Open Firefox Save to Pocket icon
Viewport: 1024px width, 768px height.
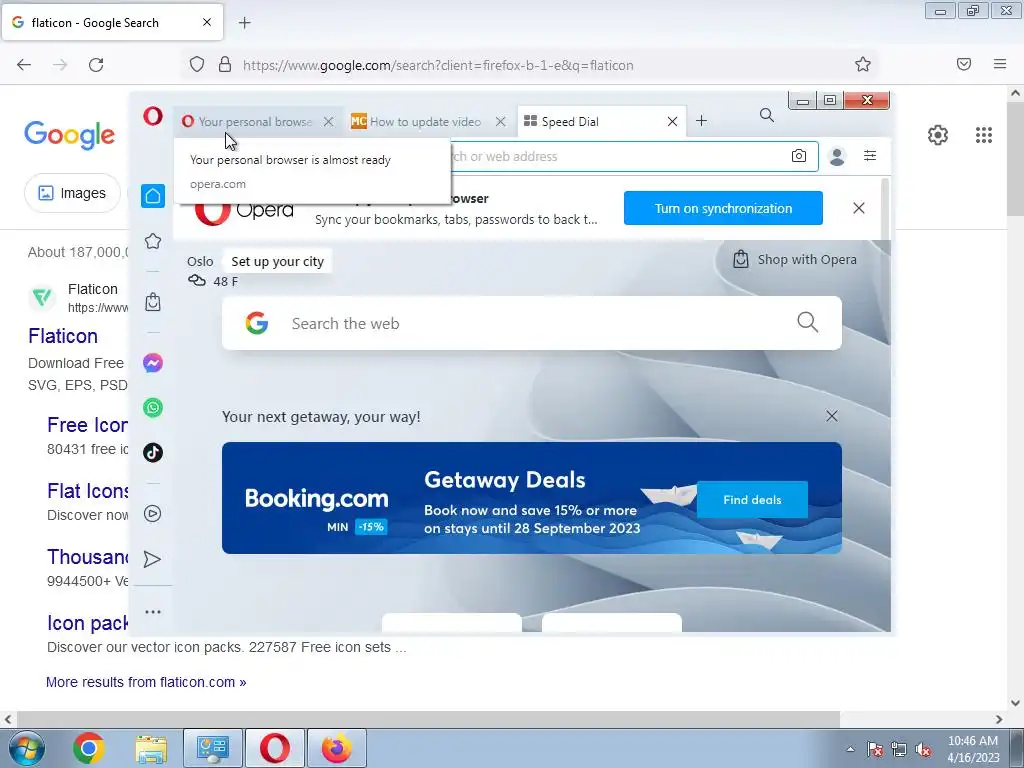click(x=964, y=64)
